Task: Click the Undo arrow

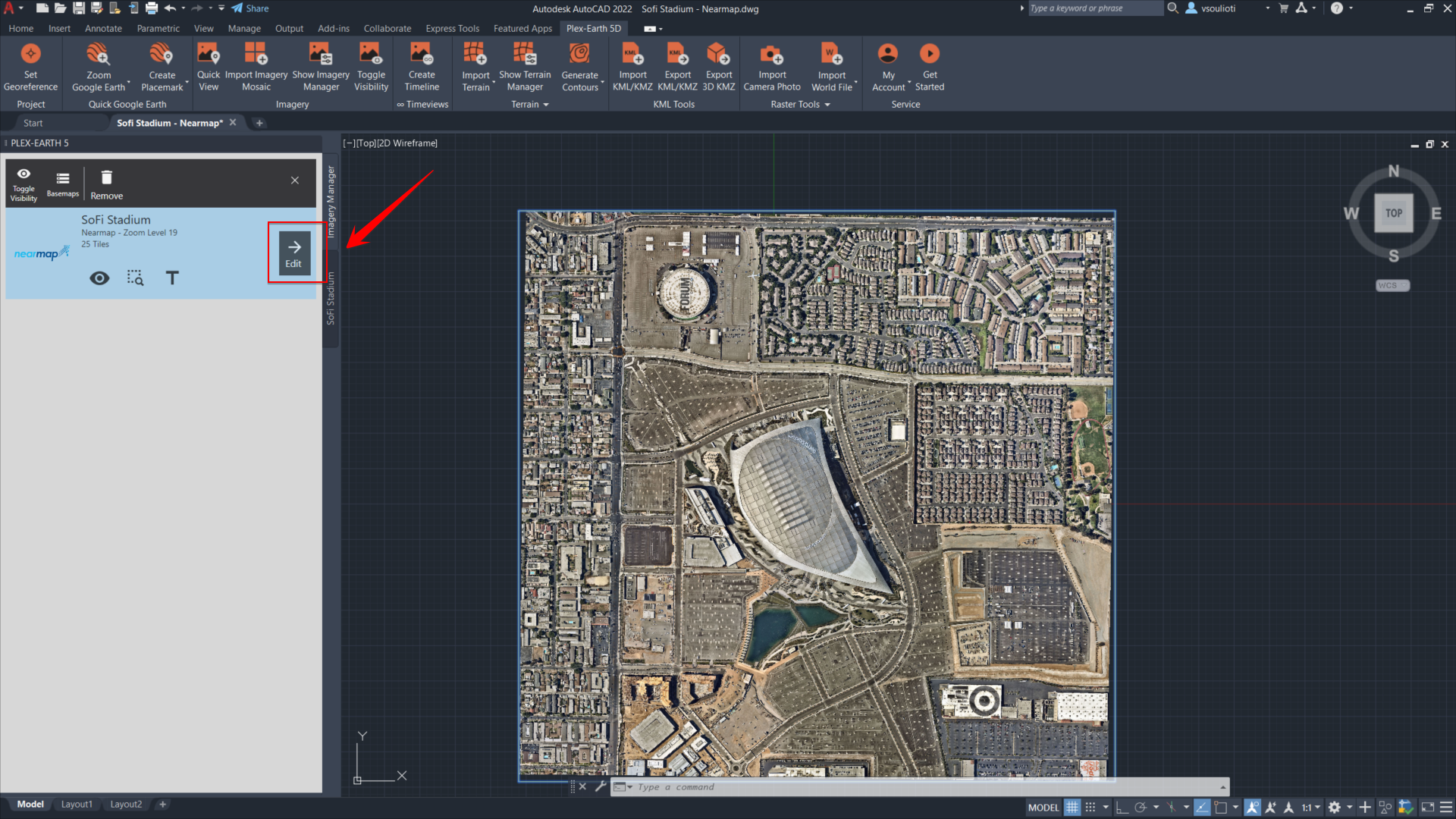Action: click(170, 8)
